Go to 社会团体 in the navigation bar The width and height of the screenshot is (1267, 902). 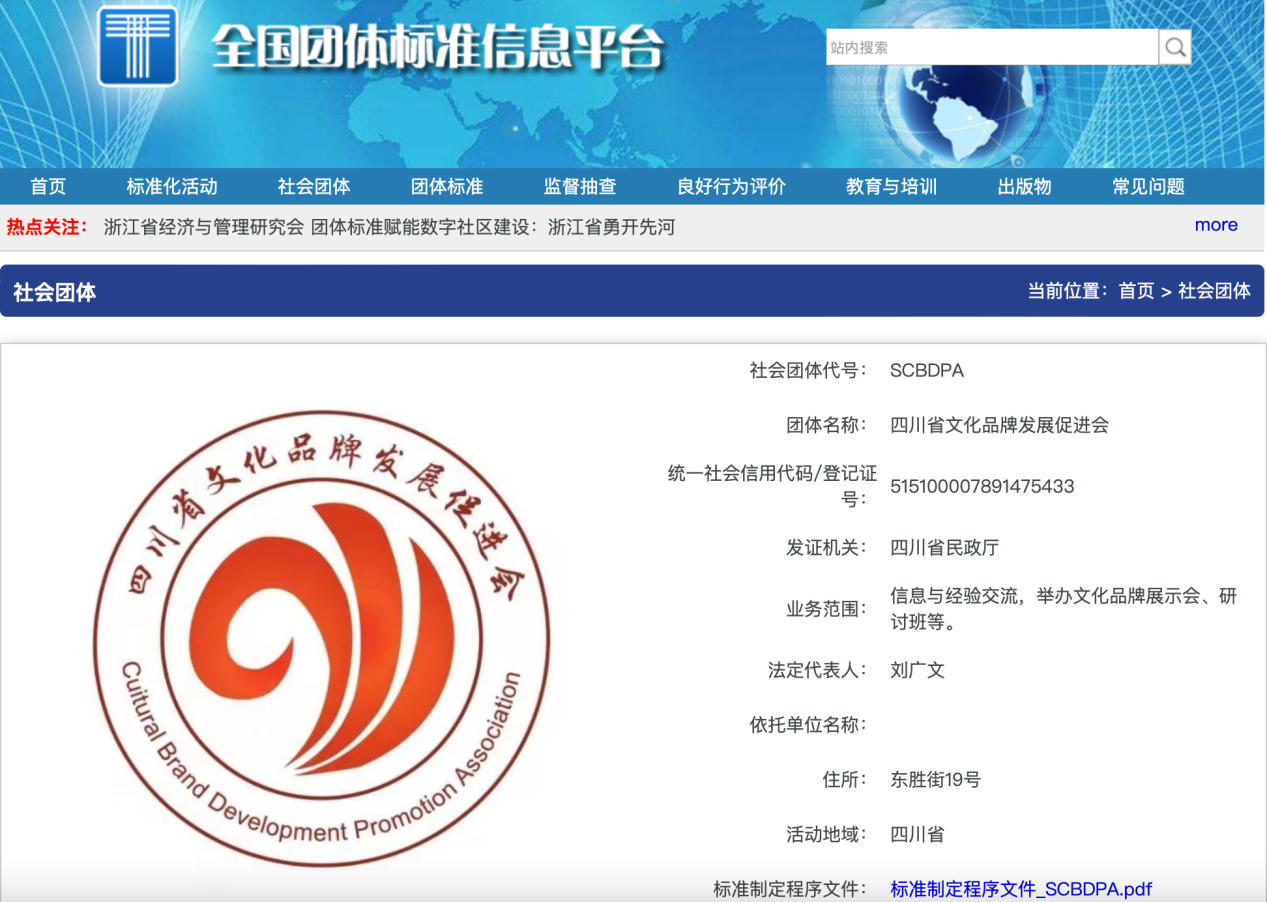pyautogui.click(x=314, y=187)
